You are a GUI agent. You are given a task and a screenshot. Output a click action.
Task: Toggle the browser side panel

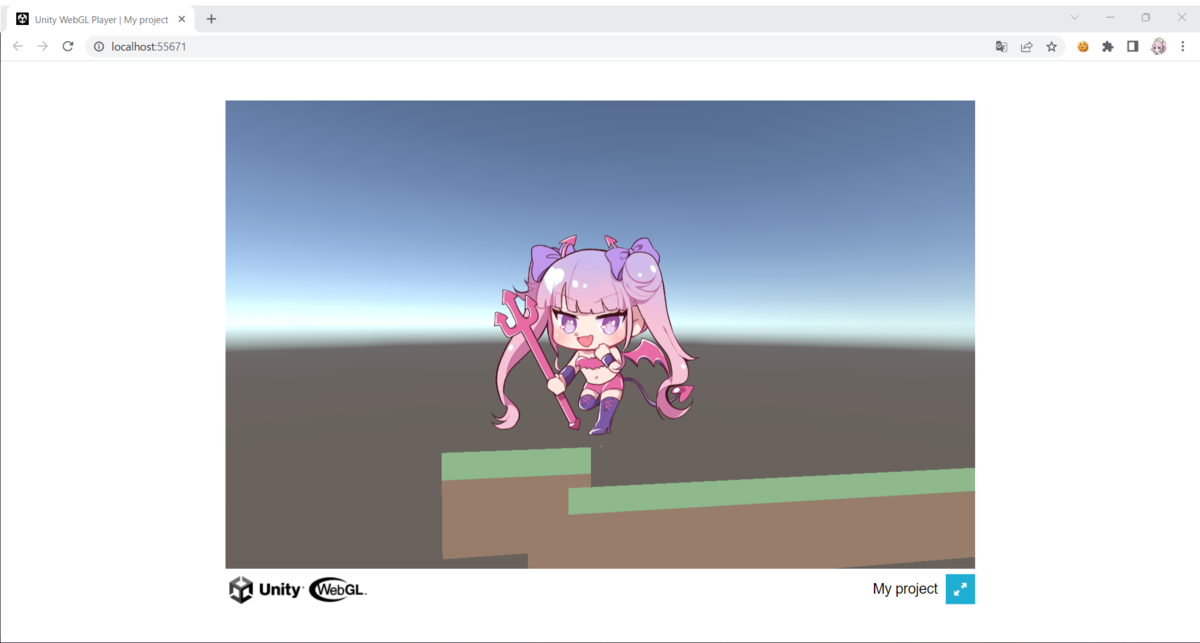pos(1132,46)
